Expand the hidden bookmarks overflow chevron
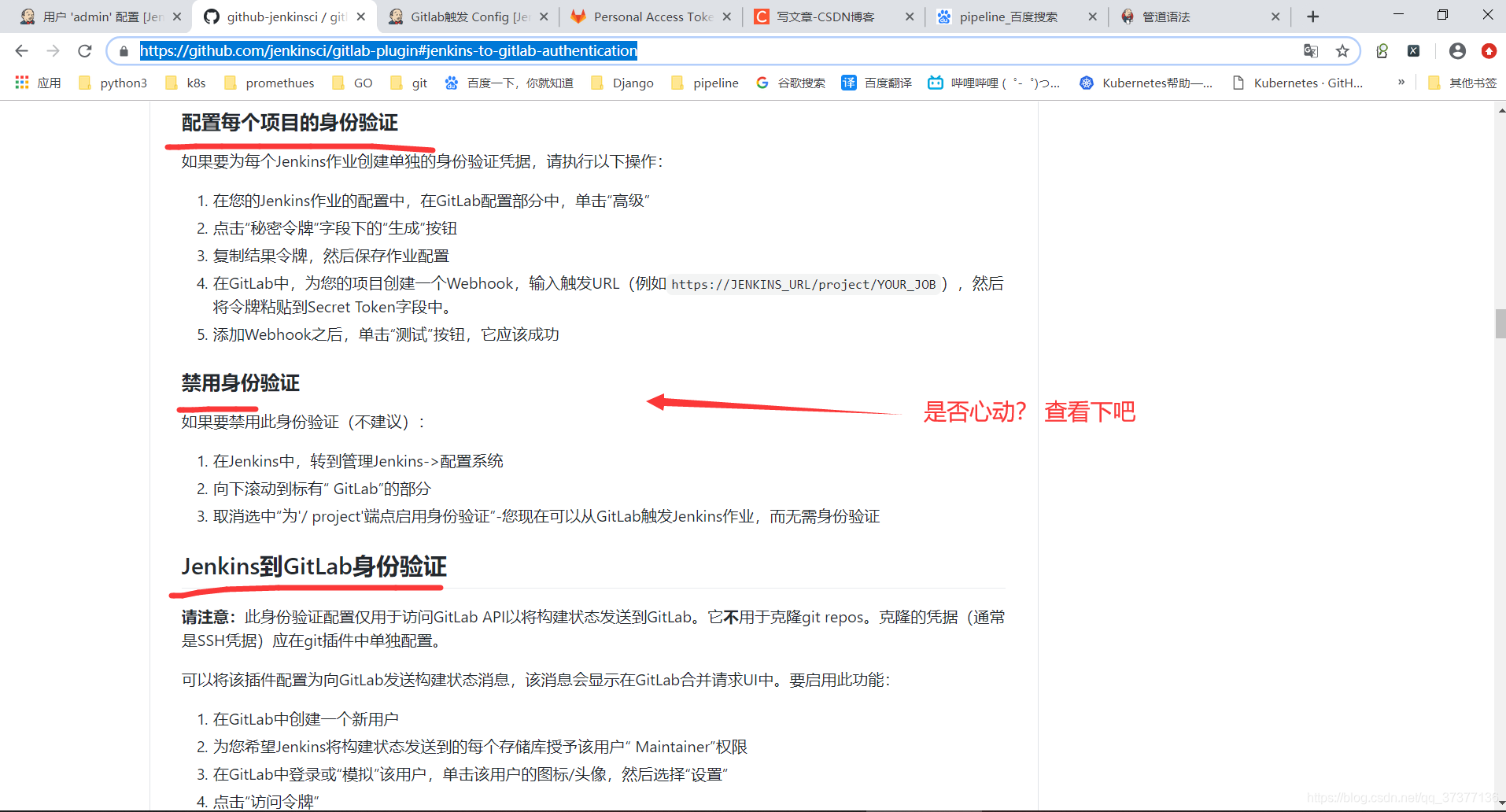The image size is (1506, 812). pyautogui.click(x=1401, y=83)
